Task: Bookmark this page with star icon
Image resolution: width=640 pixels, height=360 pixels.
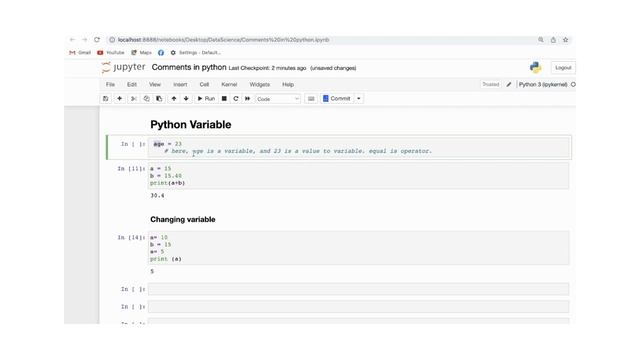Action: pos(565,40)
